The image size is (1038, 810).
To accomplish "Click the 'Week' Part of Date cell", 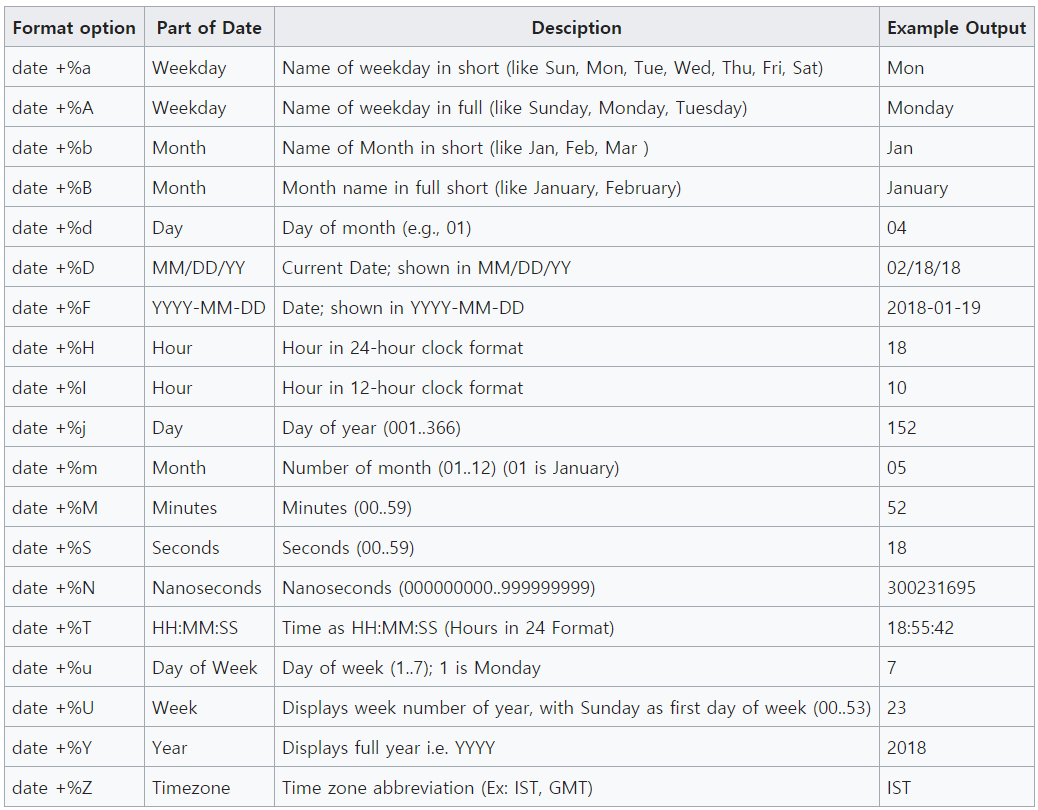I will 209,707.
